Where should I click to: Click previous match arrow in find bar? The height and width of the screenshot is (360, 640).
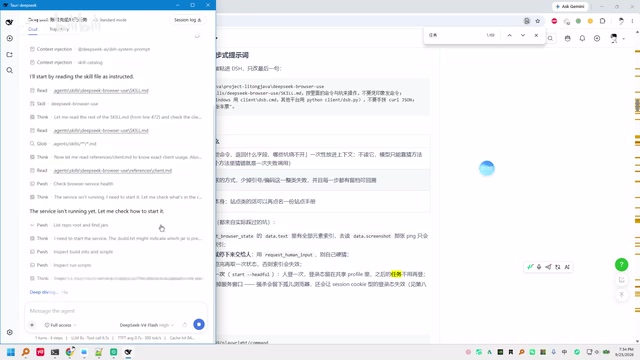[x=509, y=36]
